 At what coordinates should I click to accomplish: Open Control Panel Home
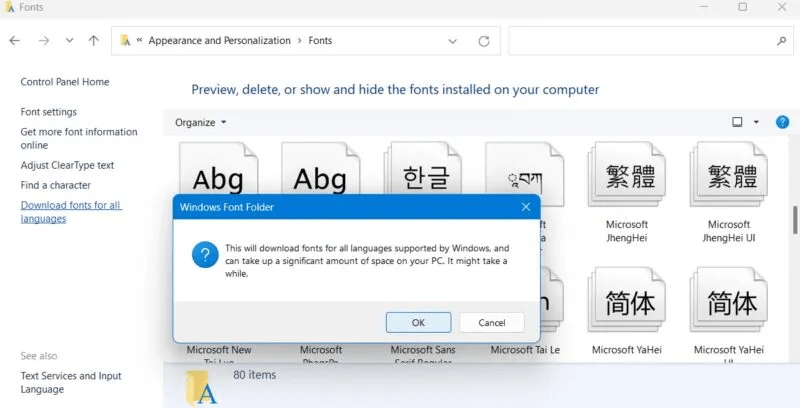65,82
